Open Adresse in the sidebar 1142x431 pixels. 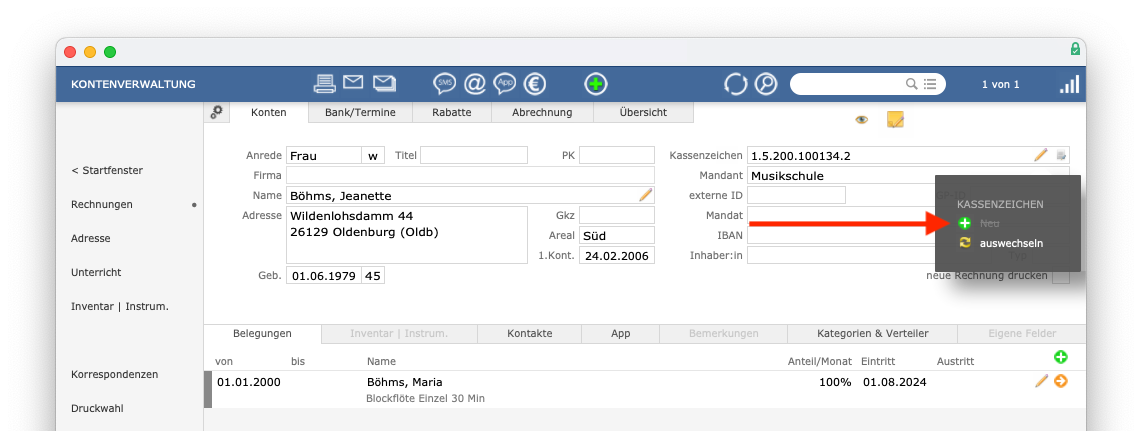(x=90, y=238)
